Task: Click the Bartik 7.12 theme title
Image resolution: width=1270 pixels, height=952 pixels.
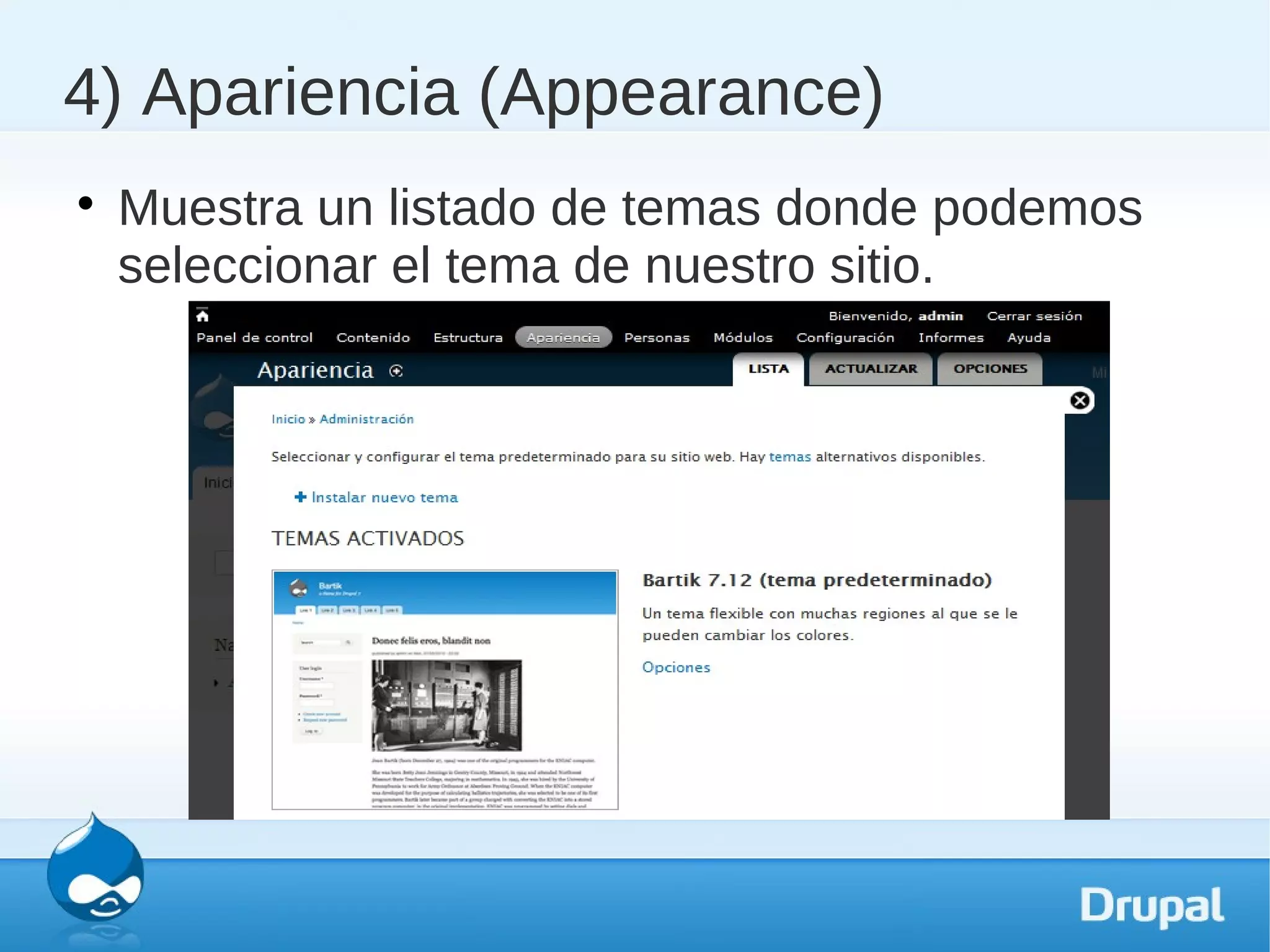Action: (817, 581)
